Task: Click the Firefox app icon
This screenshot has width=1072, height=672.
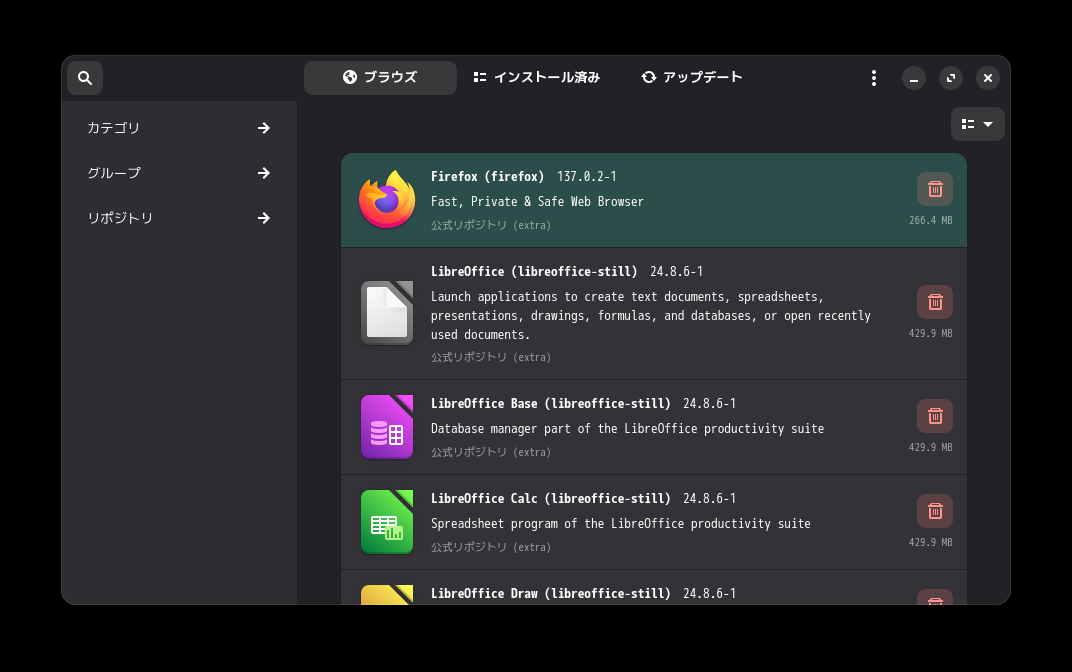Action: tap(387, 200)
